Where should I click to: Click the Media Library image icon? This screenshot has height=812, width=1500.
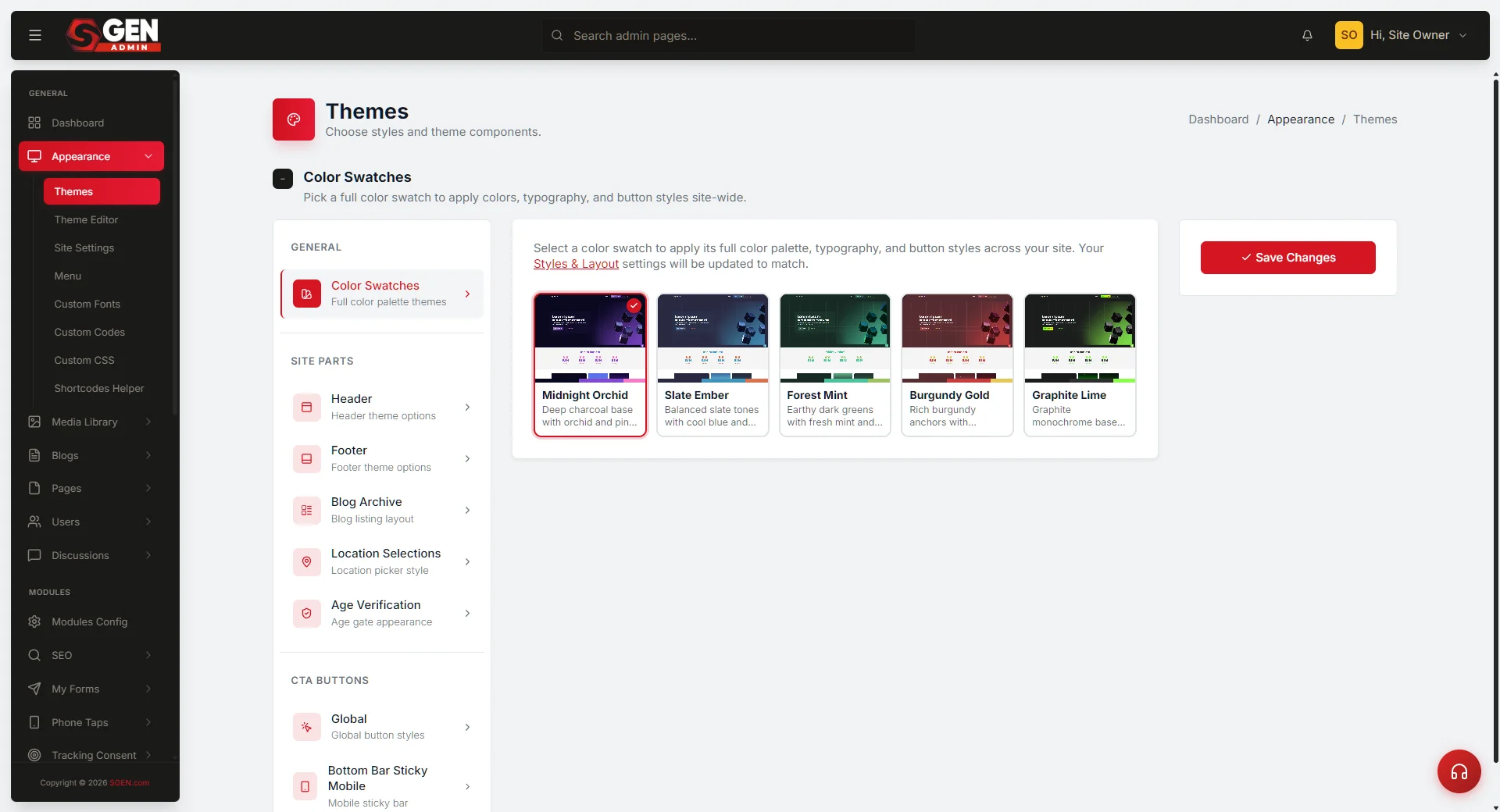pyautogui.click(x=34, y=422)
